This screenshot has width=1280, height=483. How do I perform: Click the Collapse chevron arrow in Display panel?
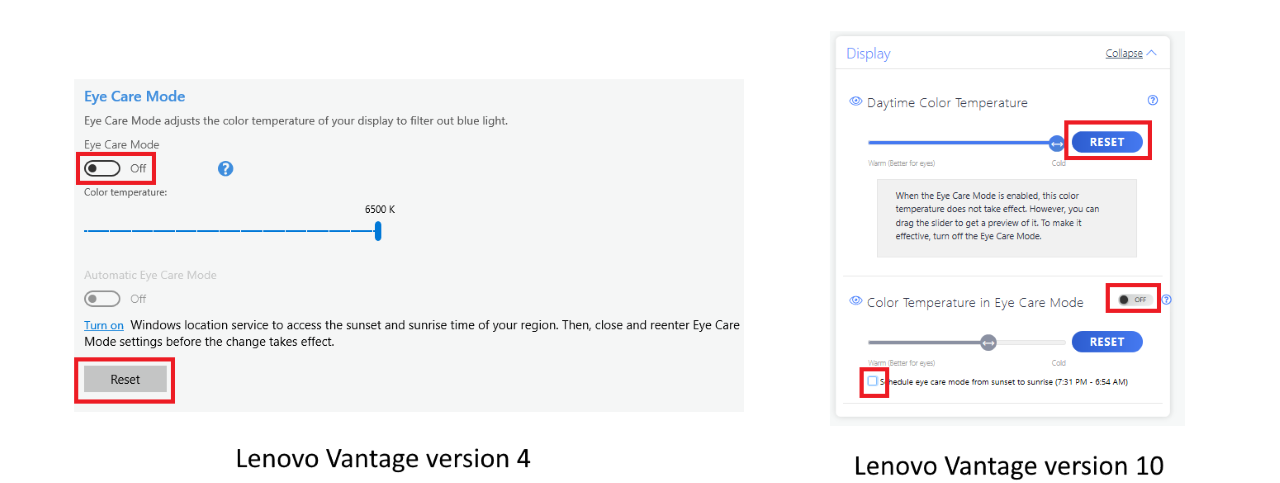(x=1151, y=53)
